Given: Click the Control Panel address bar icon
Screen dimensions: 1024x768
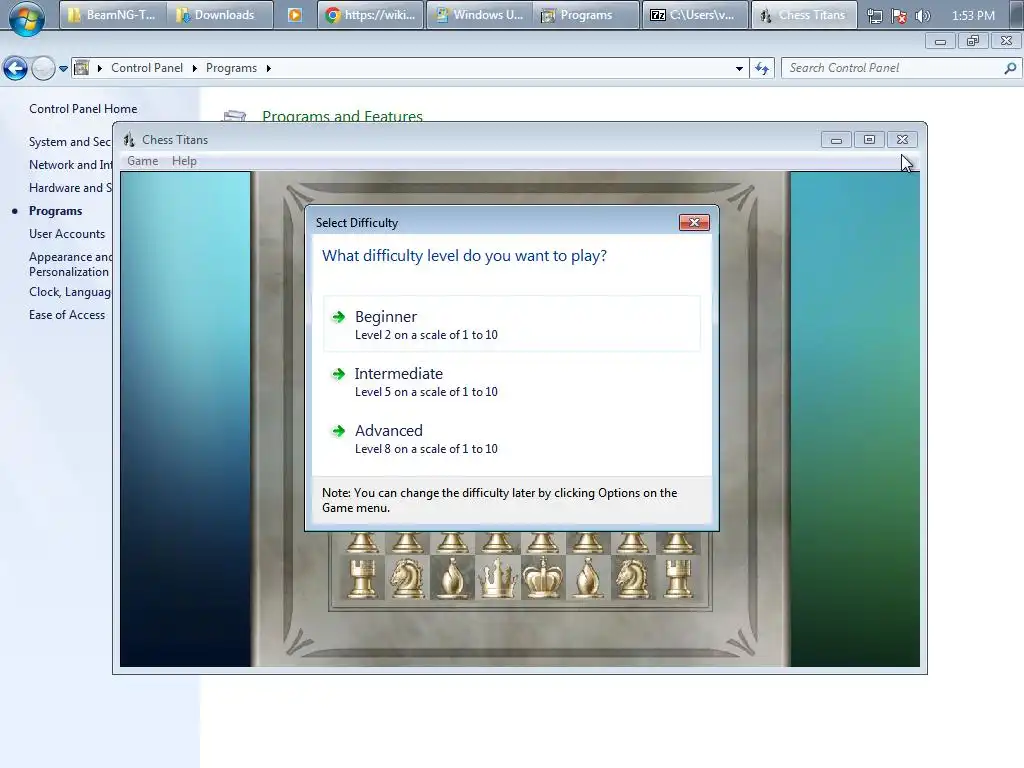Looking at the screenshot, I should click(82, 68).
